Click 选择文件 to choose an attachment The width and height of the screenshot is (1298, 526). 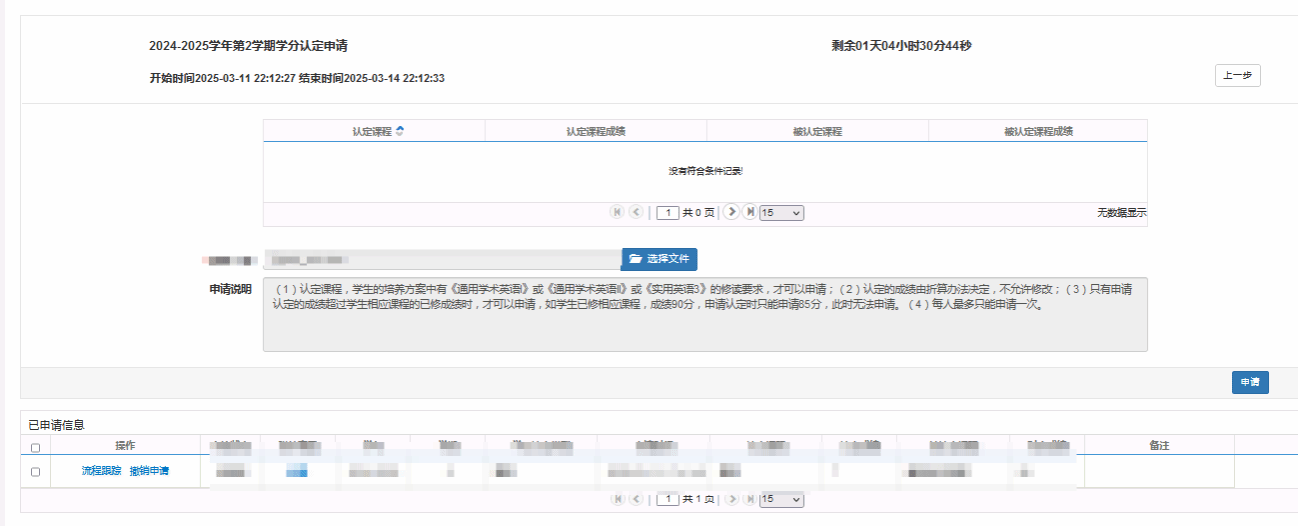[x=659, y=259]
